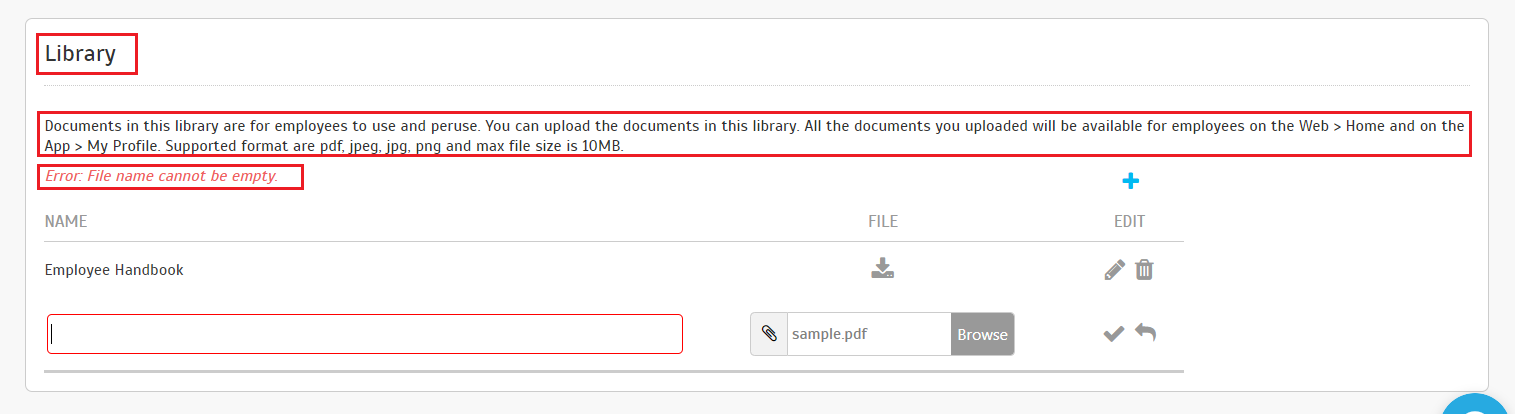Cancel the new entry with revert arrow
Screen dimensions: 1515x414
pos(1146,333)
